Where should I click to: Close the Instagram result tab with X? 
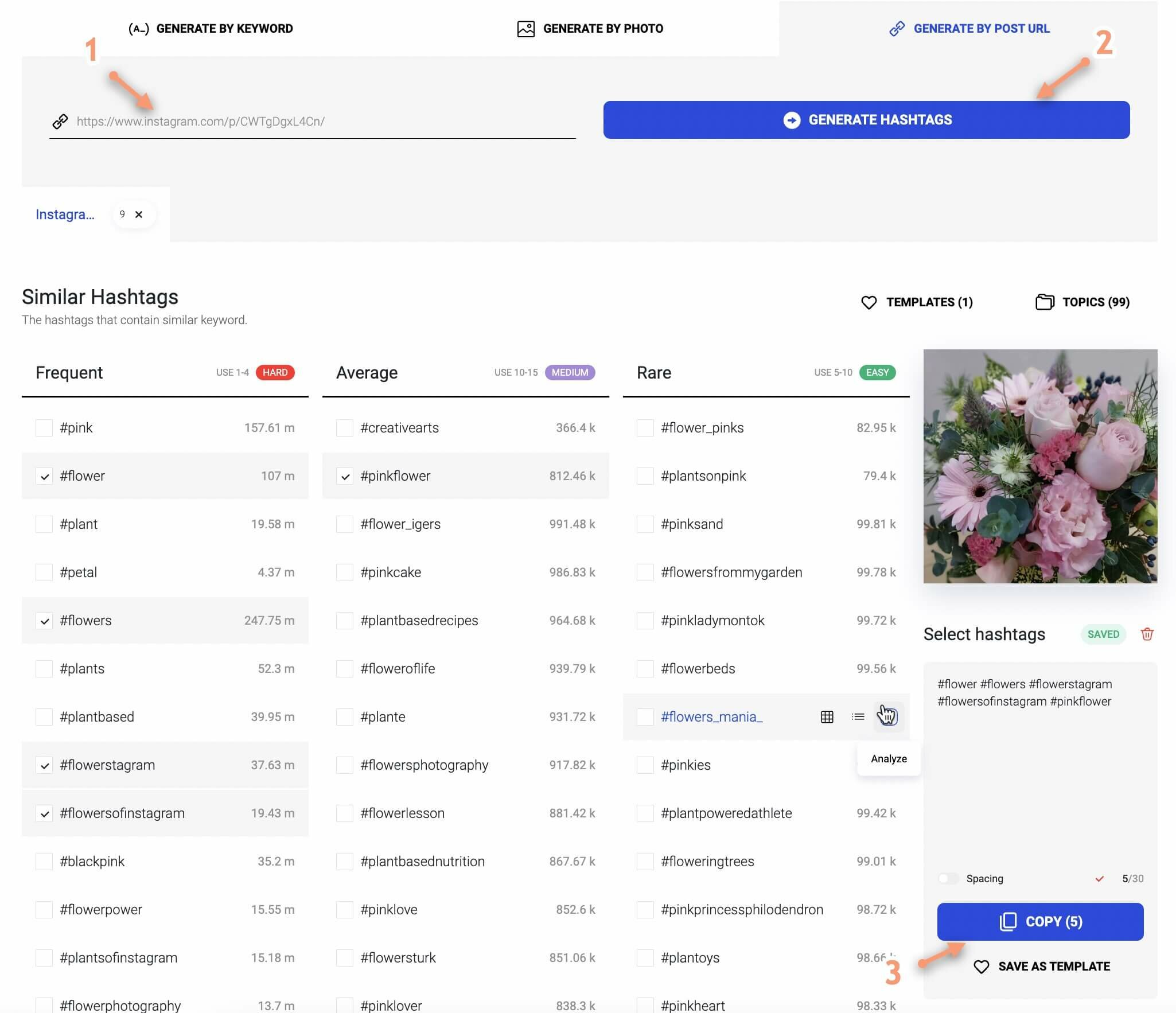point(138,215)
